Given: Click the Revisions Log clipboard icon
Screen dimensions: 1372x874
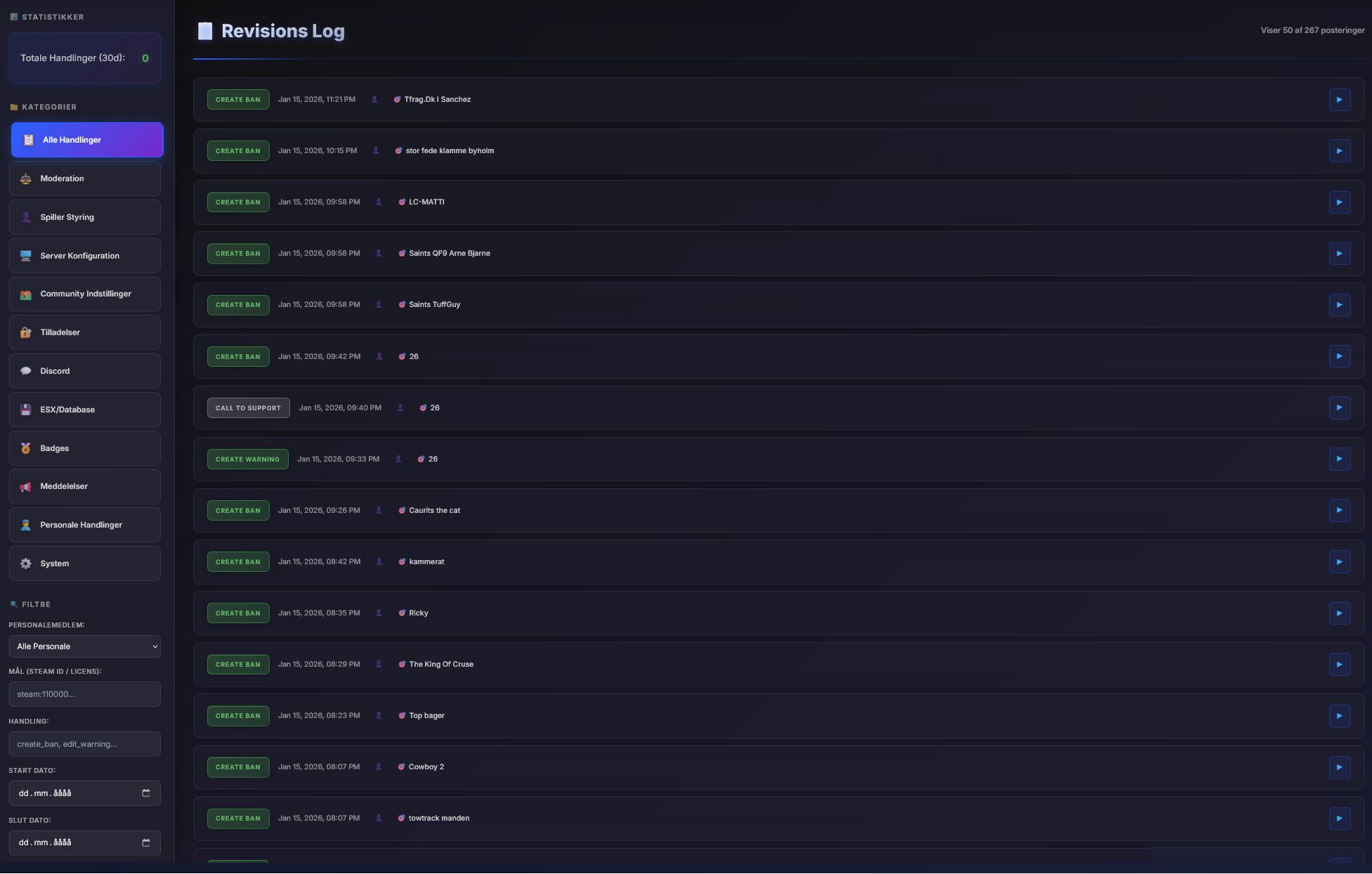Looking at the screenshot, I should (205, 31).
